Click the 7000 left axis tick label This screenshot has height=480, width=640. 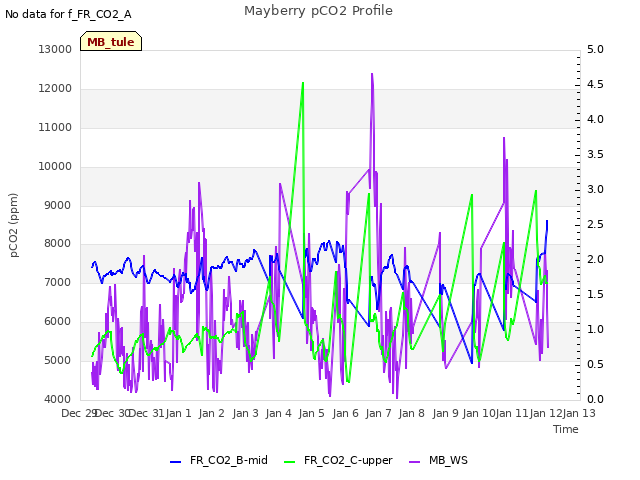(58, 282)
